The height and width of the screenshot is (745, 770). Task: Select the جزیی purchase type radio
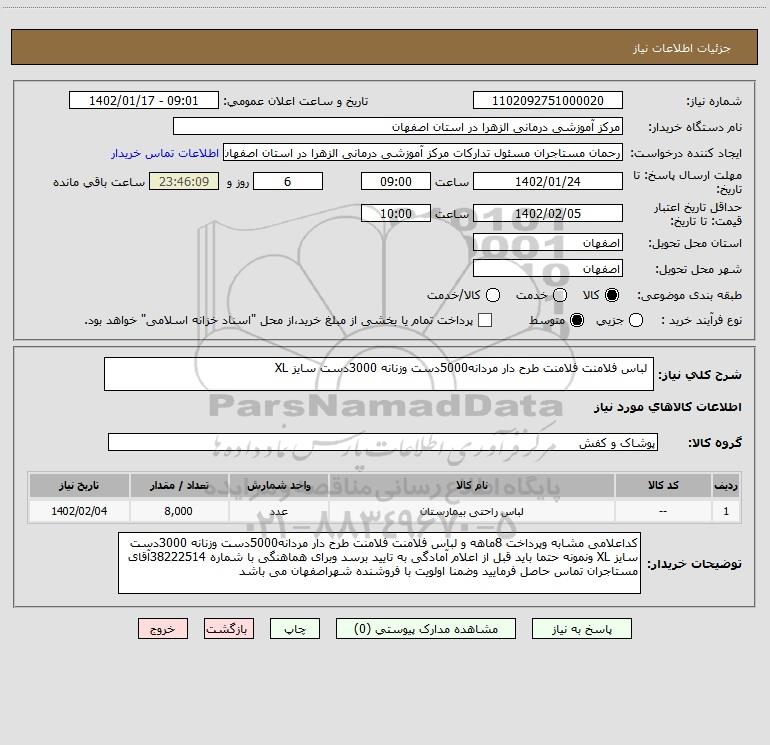tap(636, 321)
